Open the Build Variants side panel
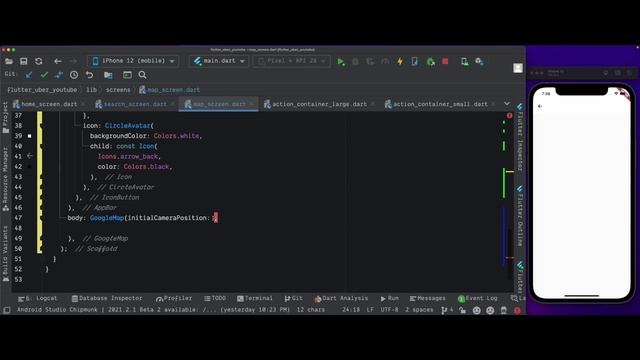Viewport: 640px width, 360px height. [x=5, y=253]
